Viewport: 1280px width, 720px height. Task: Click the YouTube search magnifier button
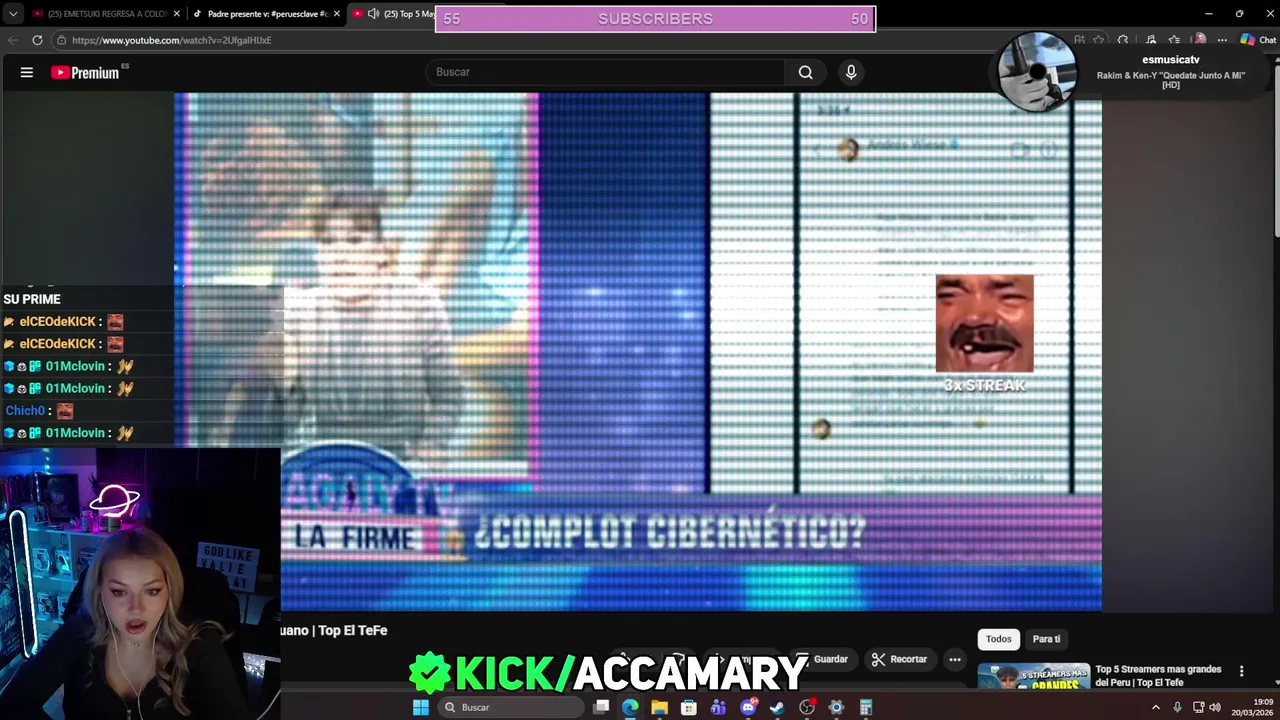[x=805, y=72]
